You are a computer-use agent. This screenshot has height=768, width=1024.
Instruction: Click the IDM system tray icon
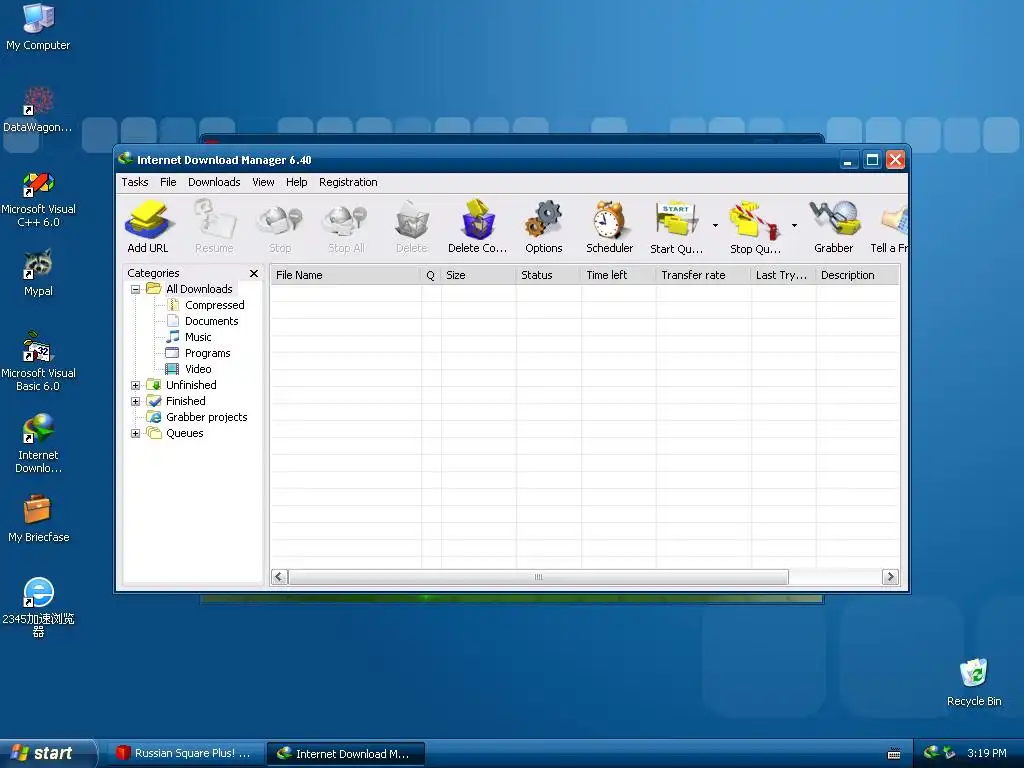[932, 753]
